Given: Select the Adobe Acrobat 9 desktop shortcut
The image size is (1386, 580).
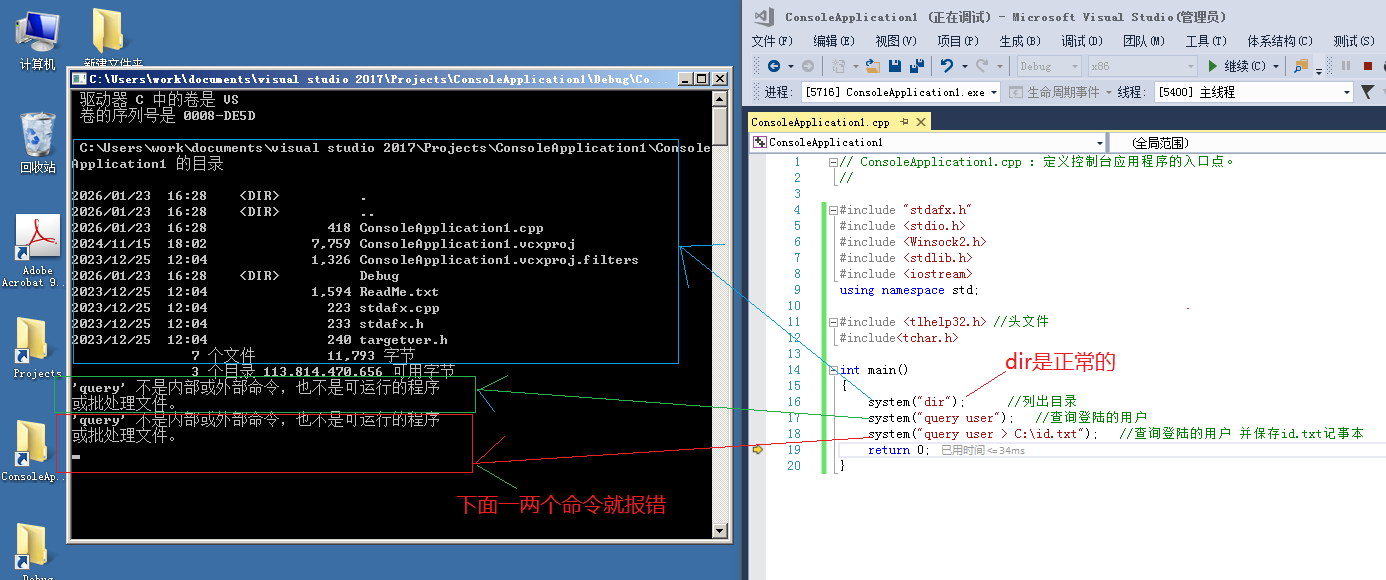Looking at the screenshot, I should (38, 252).
